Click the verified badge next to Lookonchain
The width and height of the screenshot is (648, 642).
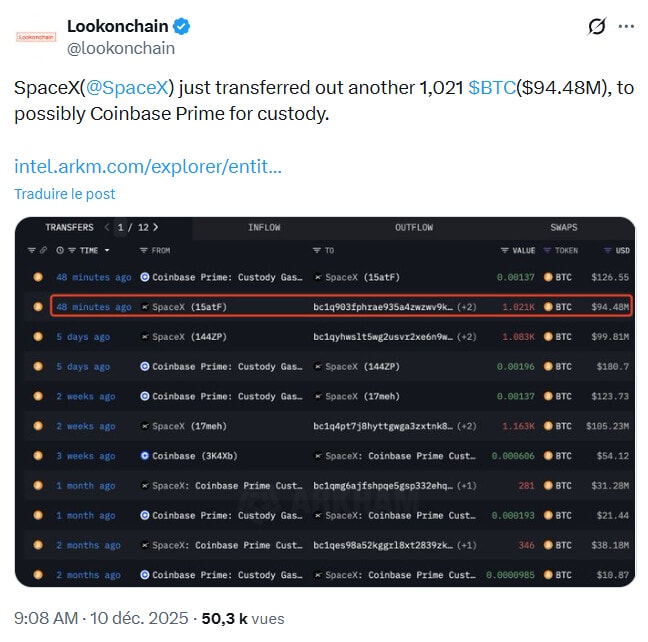click(x=182, y=26)
